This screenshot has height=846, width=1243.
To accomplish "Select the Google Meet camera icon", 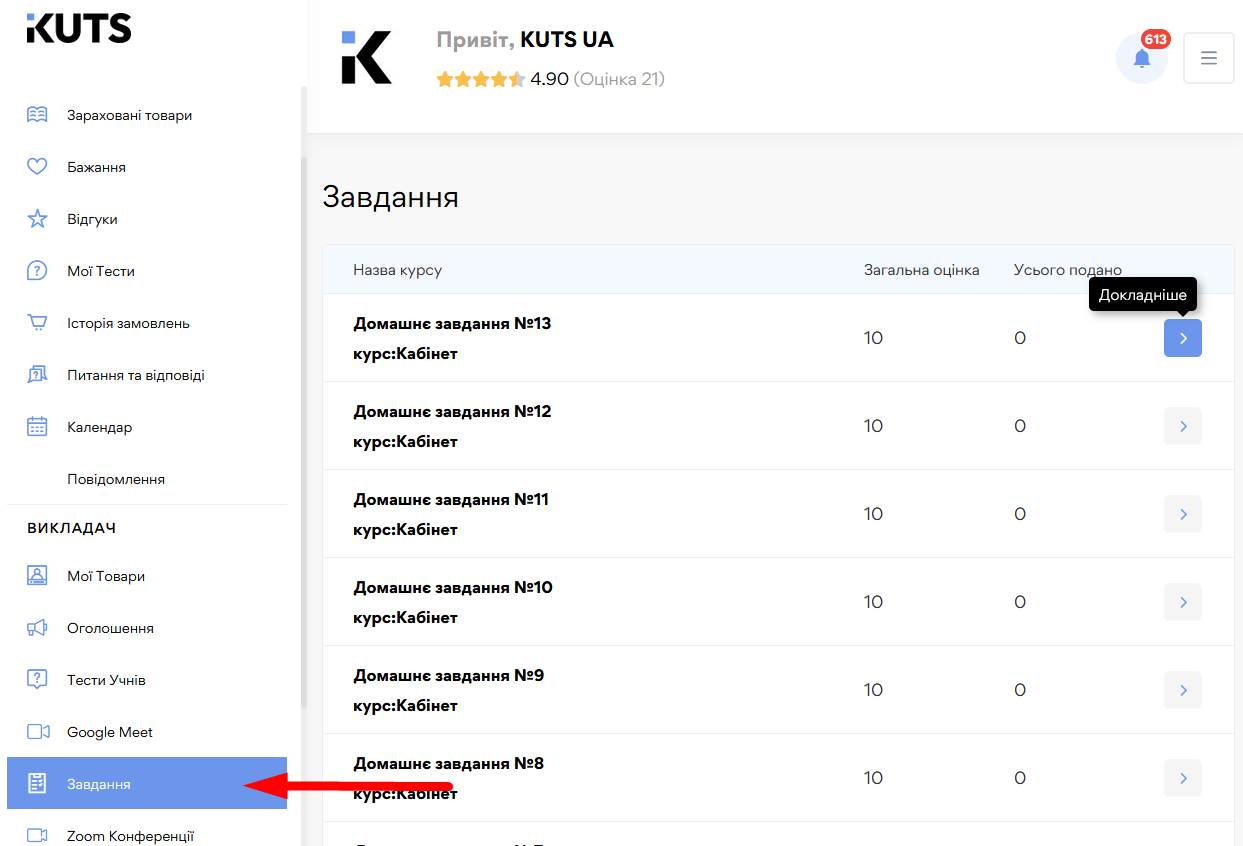I will click(x=37, y=731).
